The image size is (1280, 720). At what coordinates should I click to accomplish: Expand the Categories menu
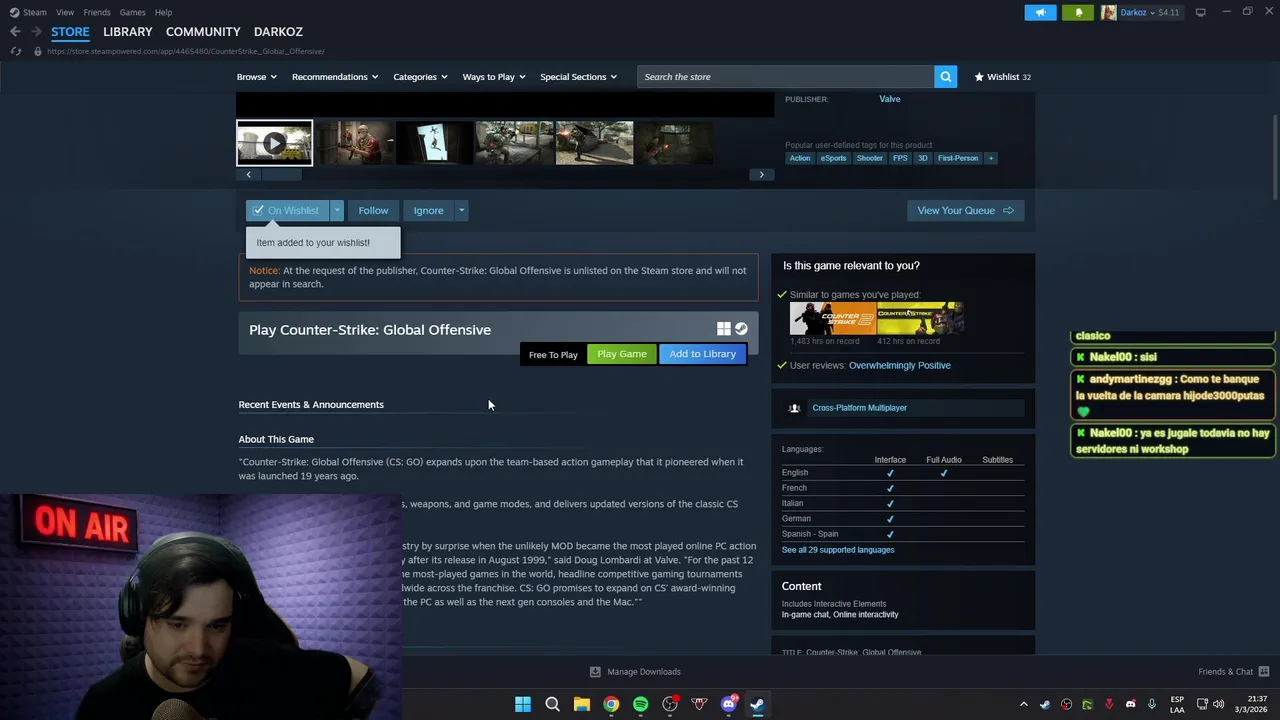pos(420,77)
